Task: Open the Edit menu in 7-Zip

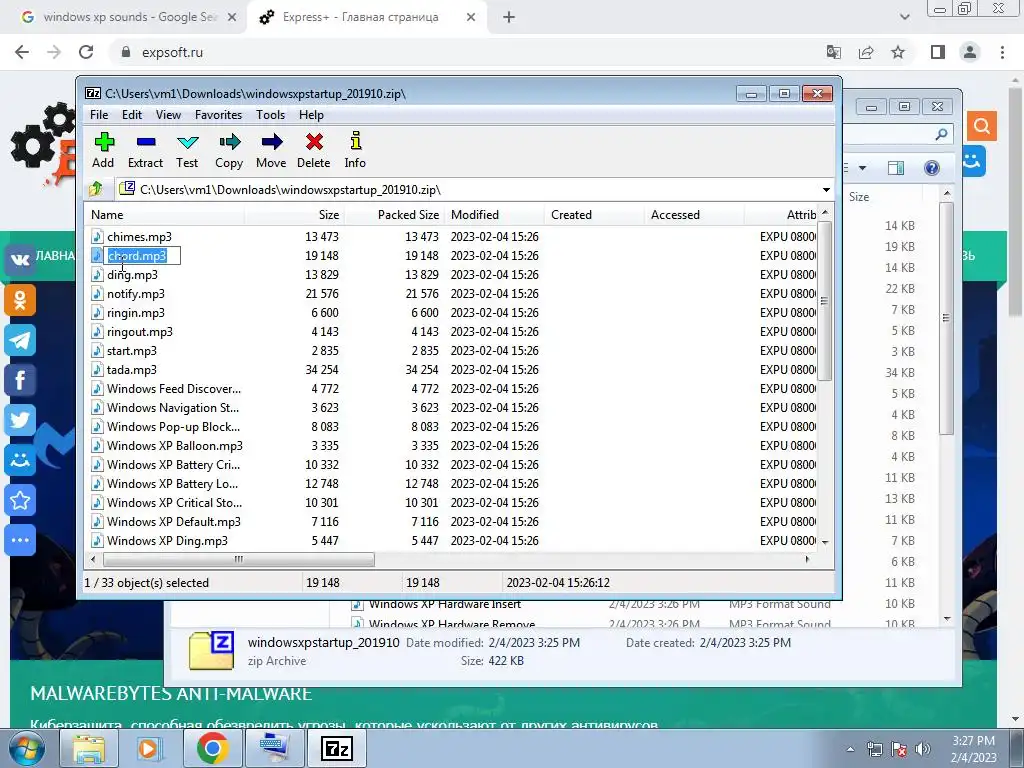Action: tap(132, 115)
